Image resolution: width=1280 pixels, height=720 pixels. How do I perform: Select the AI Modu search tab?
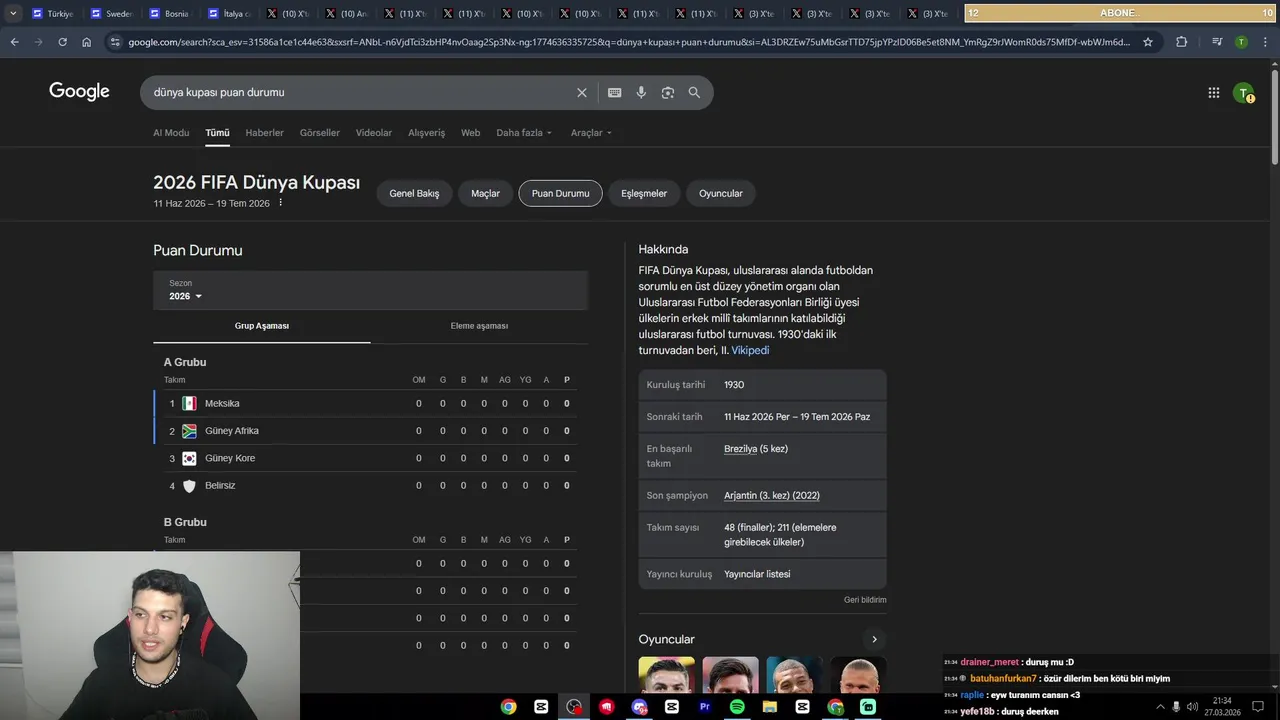[x=171, y=133]
